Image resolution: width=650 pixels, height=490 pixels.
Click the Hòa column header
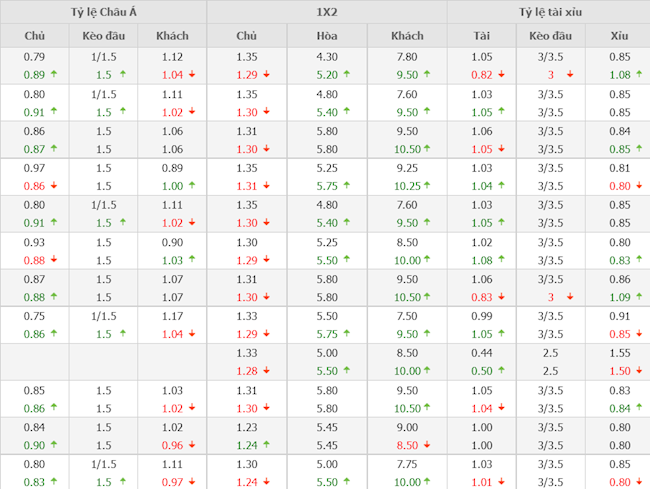coord(327,36)
